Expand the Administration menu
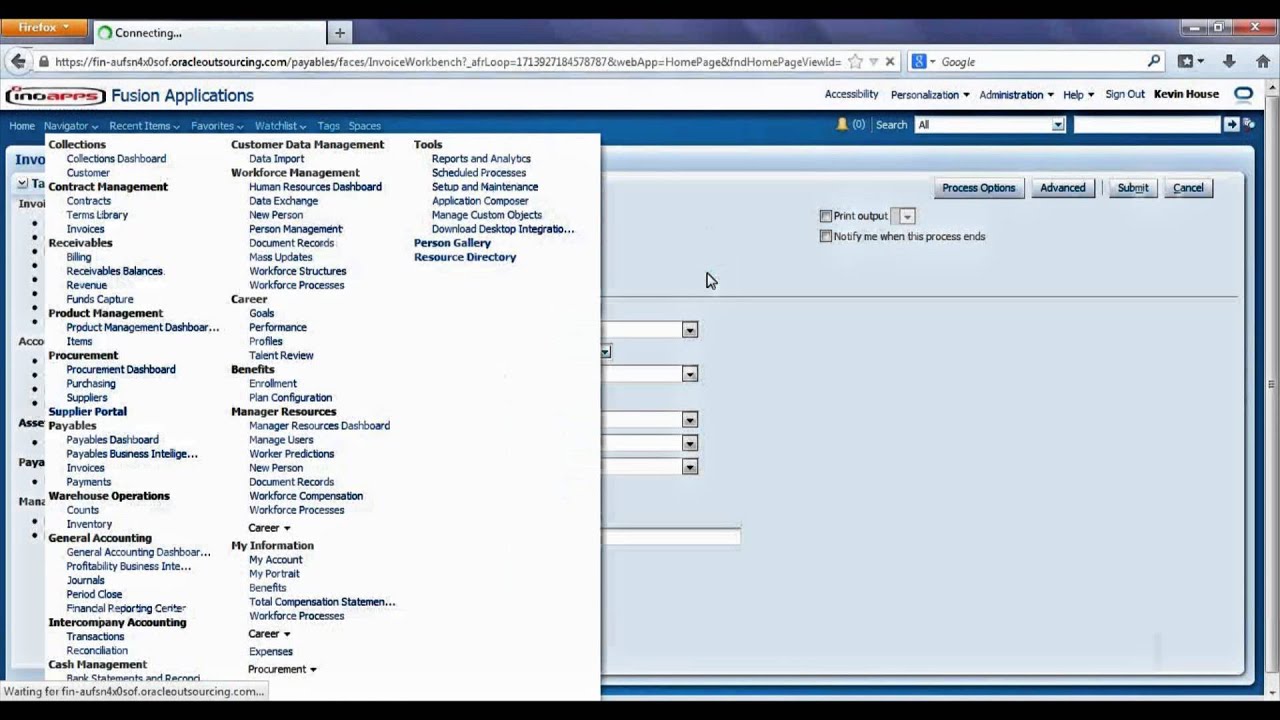 coord(1016,95)
